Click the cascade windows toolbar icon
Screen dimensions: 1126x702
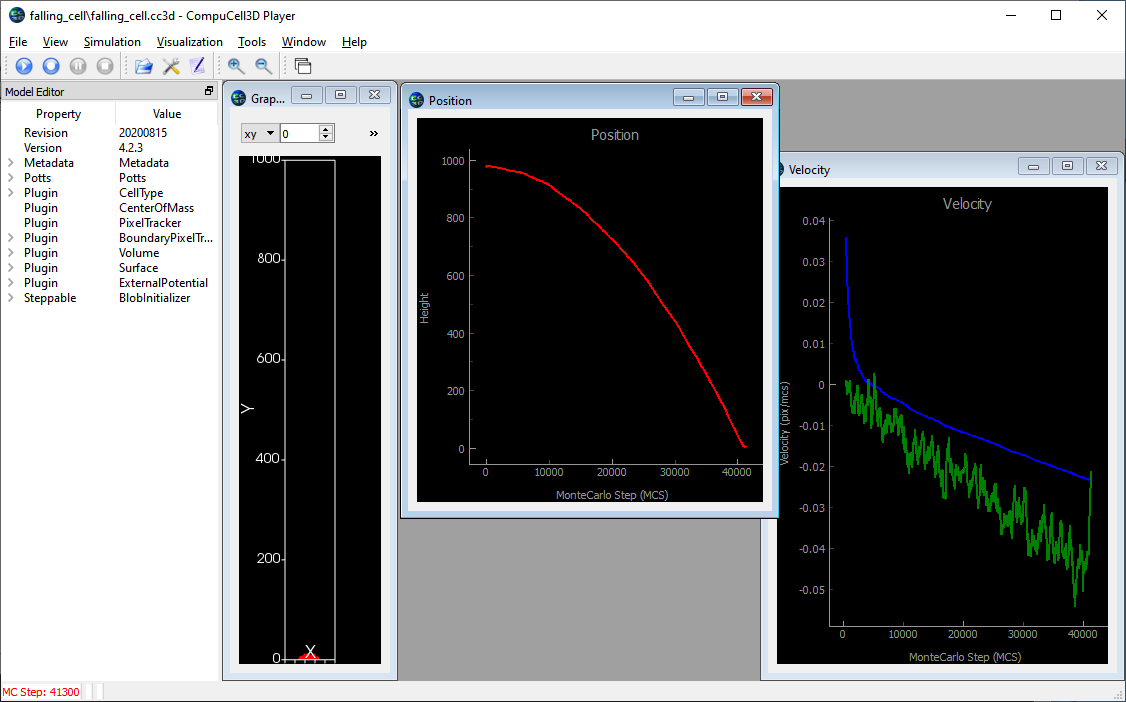(x=302, y=66)
